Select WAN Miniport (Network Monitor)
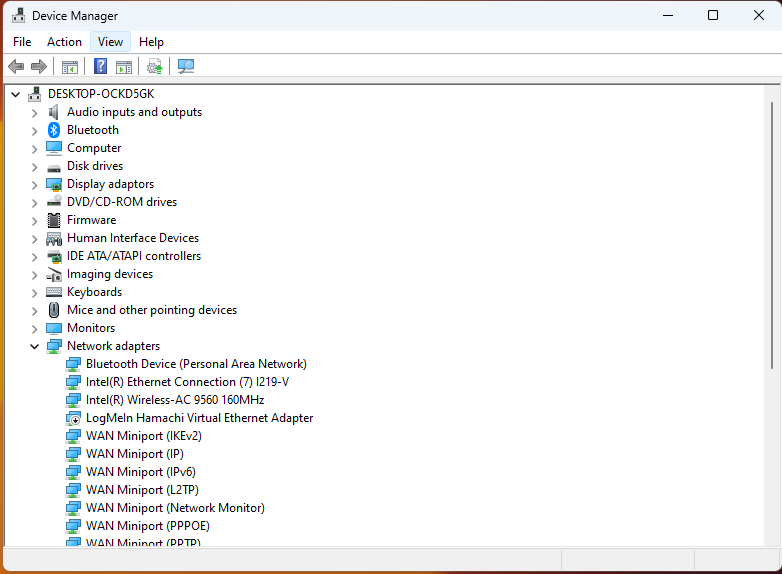Viewport: 782px width, 574px height. coord(175,508)
